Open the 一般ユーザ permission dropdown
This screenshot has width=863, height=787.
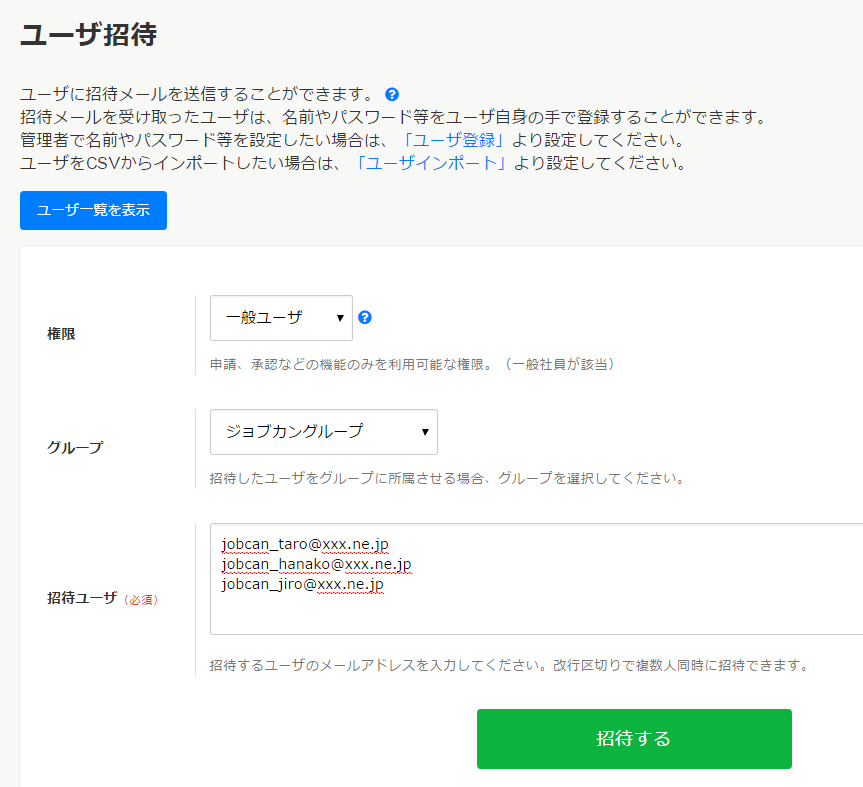280,317
